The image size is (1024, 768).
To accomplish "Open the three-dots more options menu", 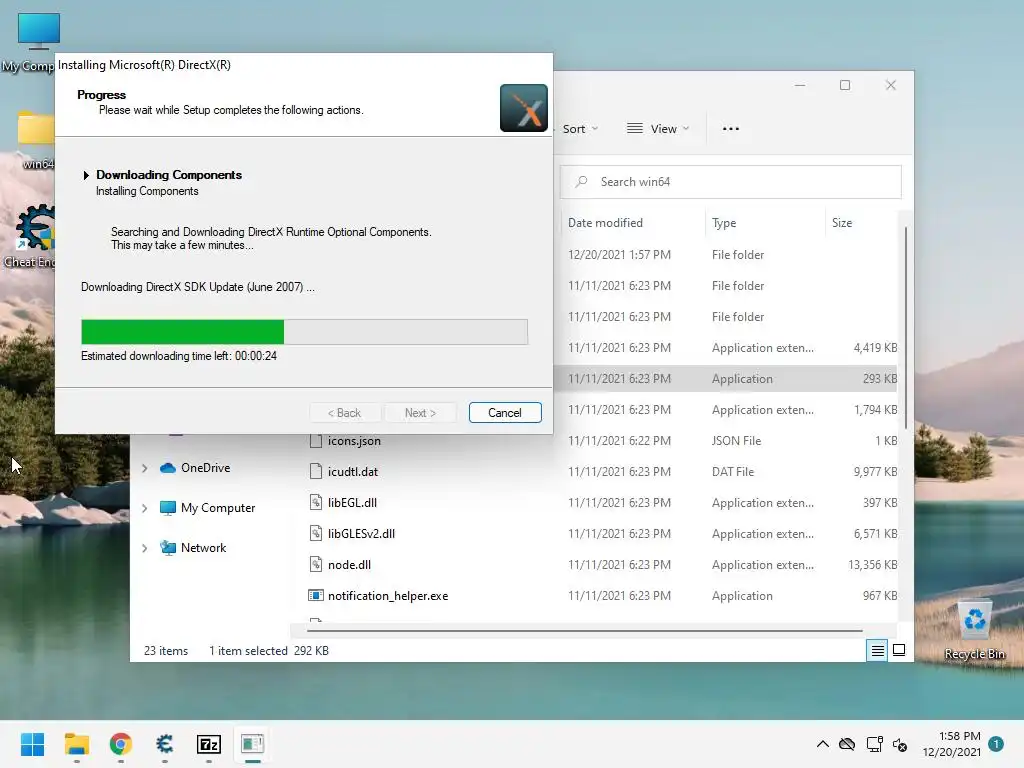I will 731,129.
